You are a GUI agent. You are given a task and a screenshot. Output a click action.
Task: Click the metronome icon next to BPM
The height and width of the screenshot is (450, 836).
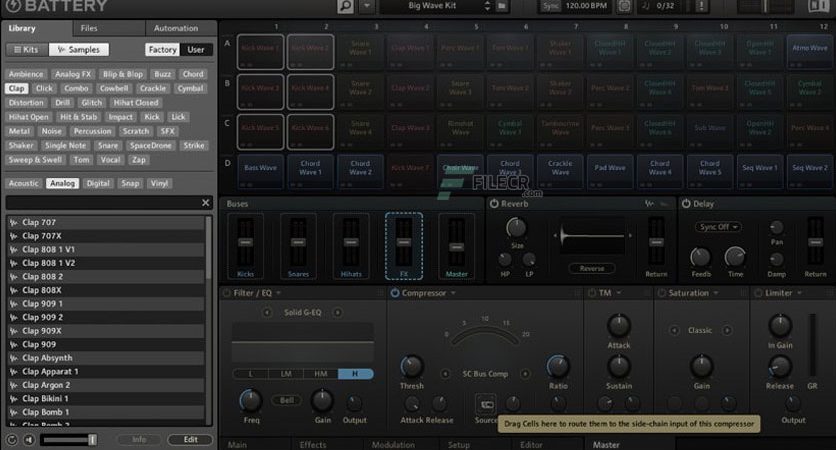click(624, 6)
